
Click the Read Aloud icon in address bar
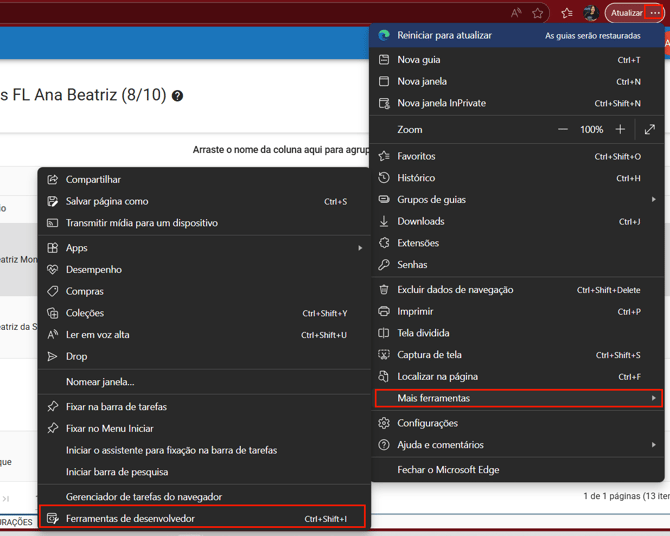(x=516, y=13)
